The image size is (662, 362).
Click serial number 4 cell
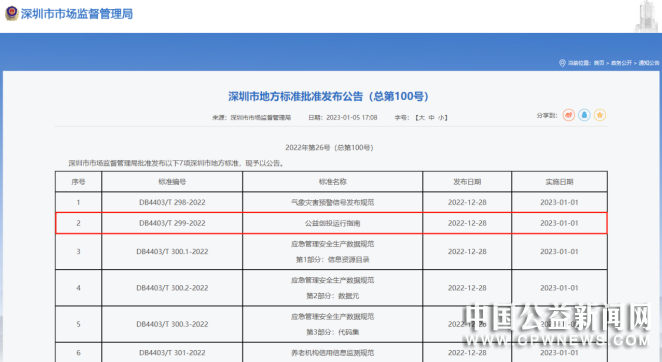pos(78,288)
